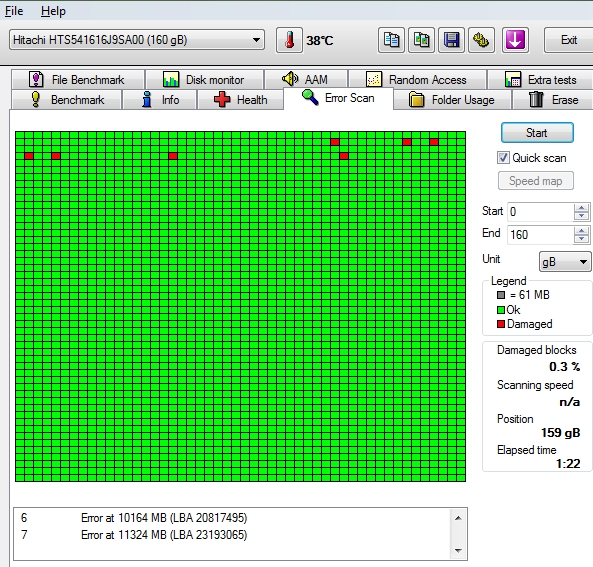Click the copy screenshot to clipboard icon

421,40
